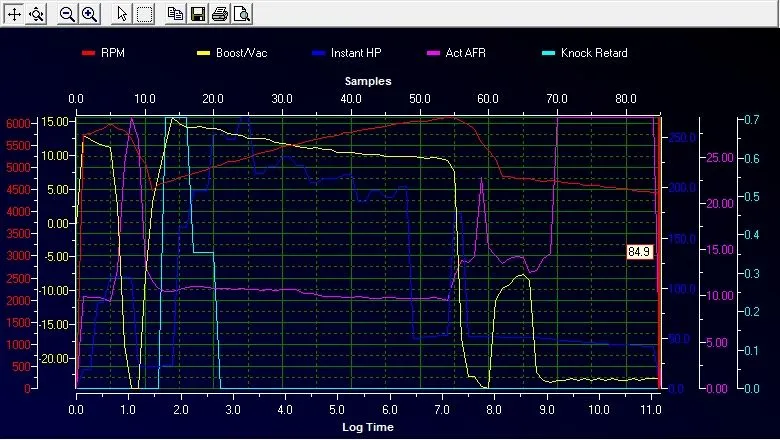Click the Log Time axis title

pos(367,427)
